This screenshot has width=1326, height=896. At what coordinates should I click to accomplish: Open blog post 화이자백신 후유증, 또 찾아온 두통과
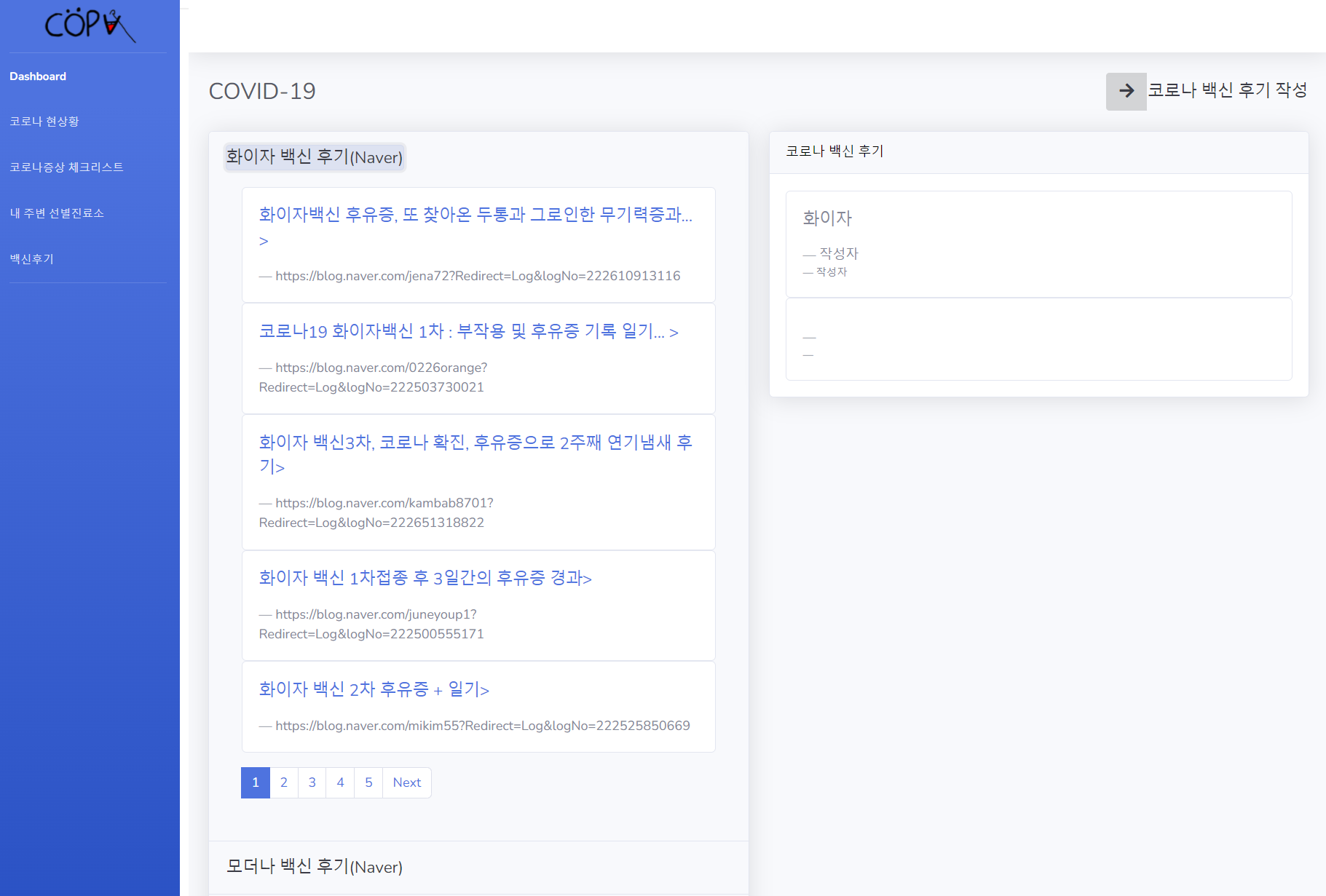pyautogui.click(x=475, y=226)
